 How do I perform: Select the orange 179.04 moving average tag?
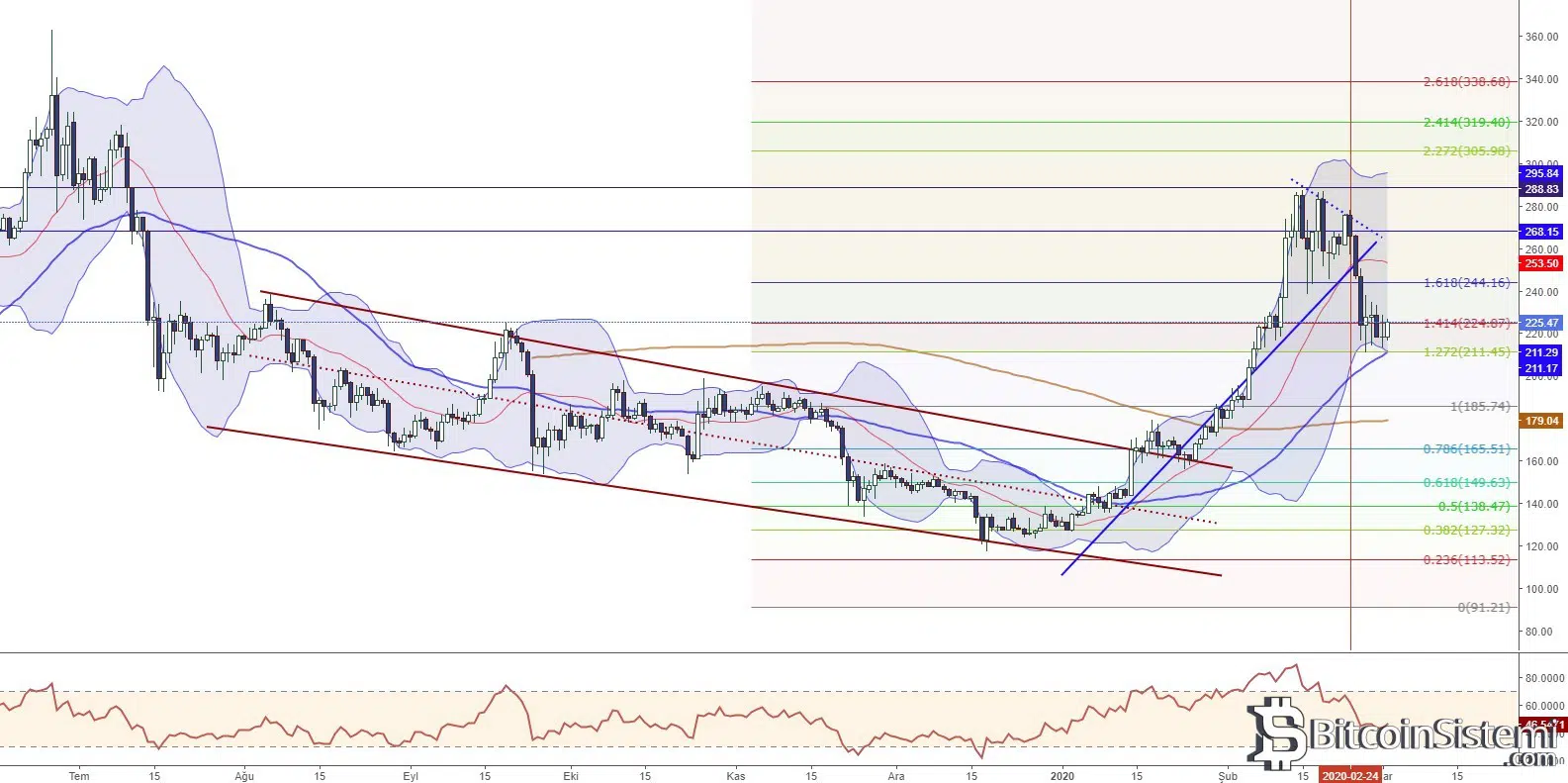click(x=1540, y=421)
